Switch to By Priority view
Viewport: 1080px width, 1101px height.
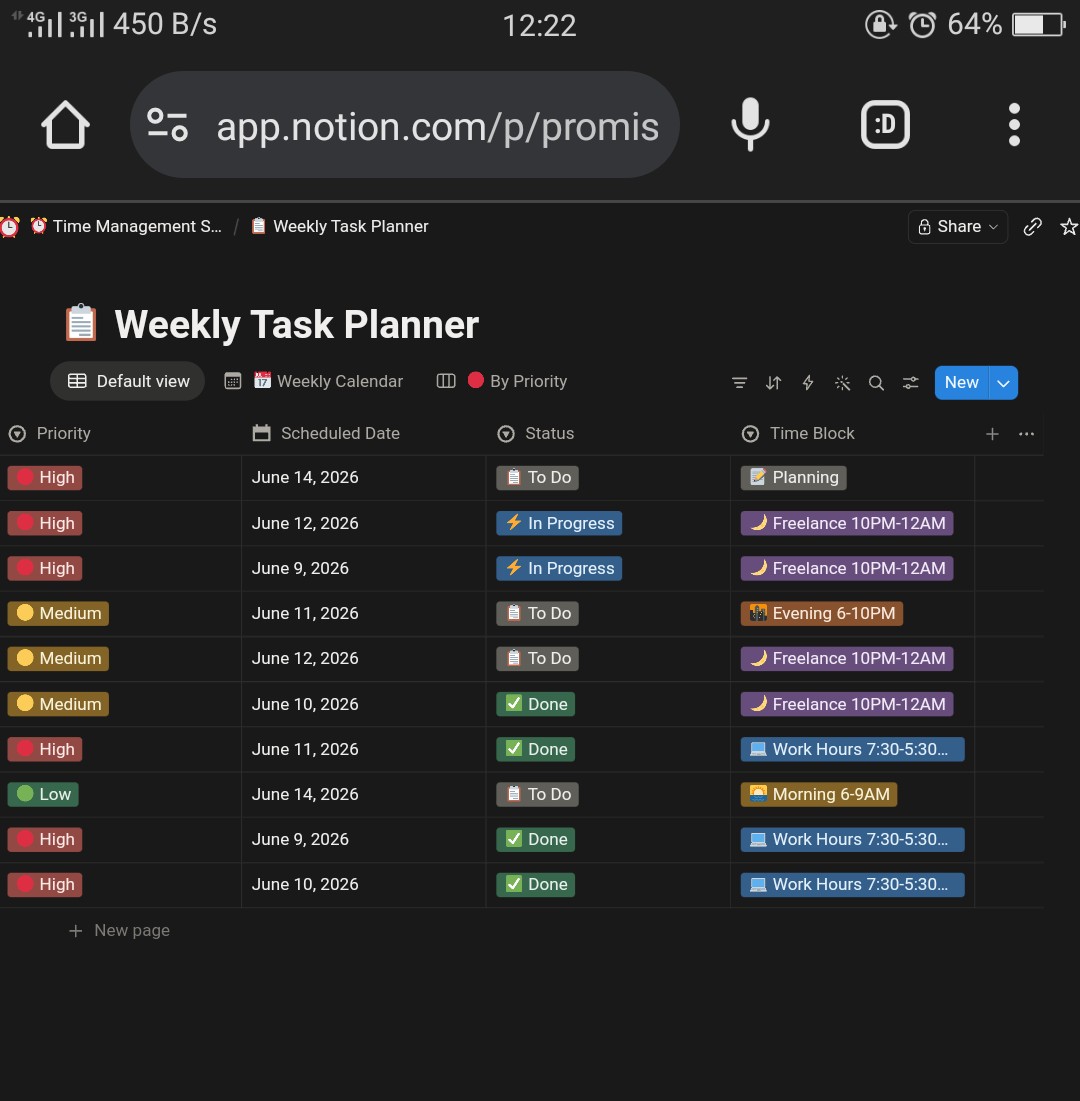(x=501, y=381)
